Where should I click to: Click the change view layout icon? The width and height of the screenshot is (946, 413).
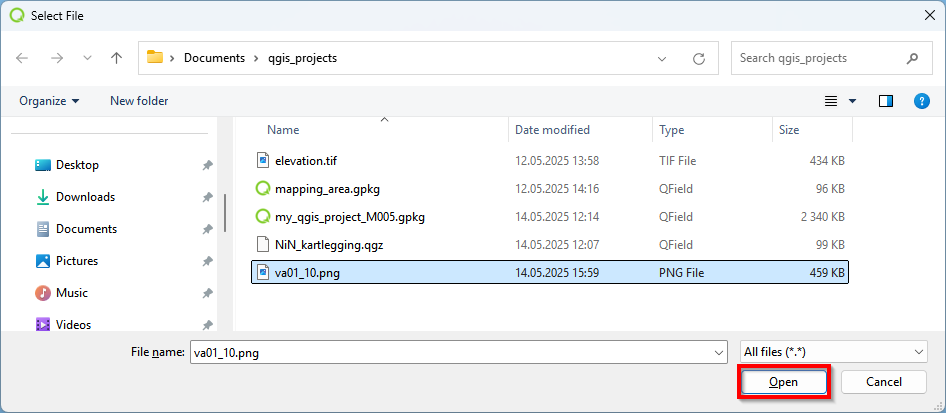pyautogui.click(x=831, y=101)
